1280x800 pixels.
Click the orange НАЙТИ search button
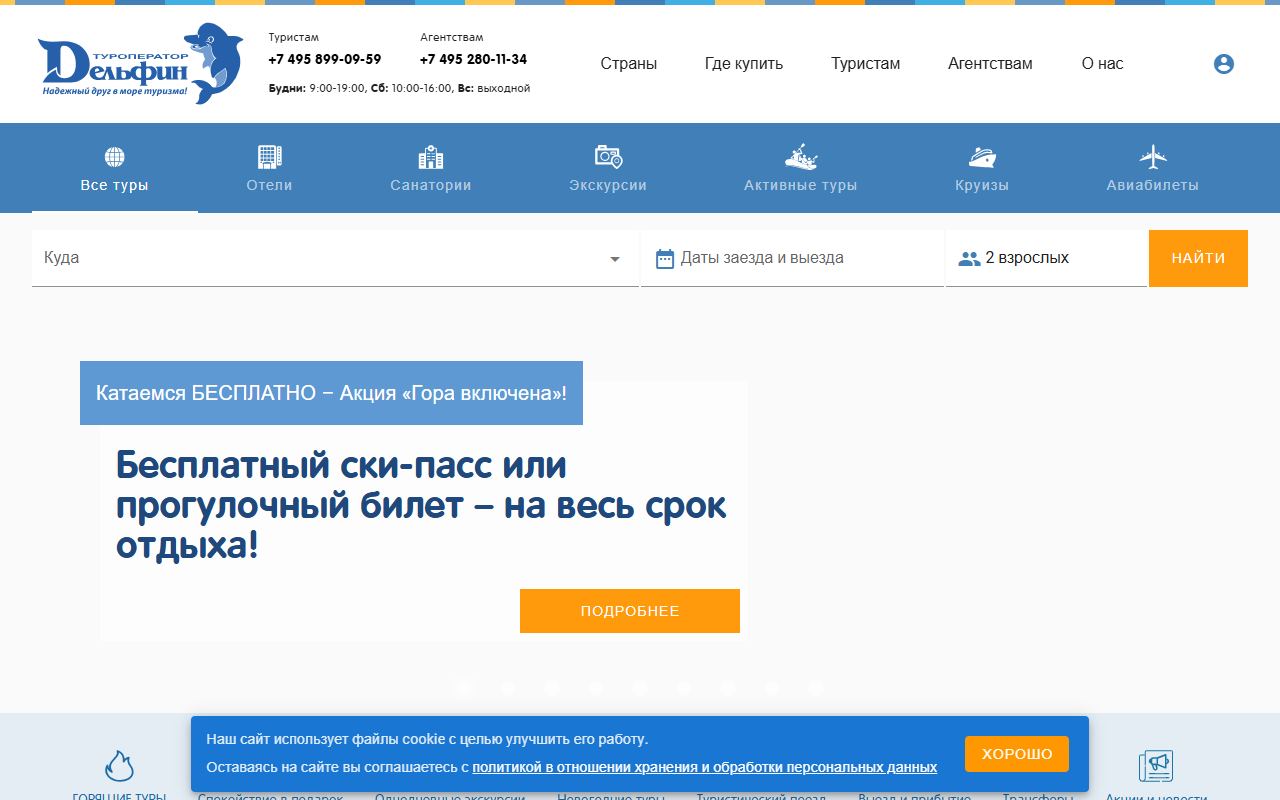coord(1198,258)
